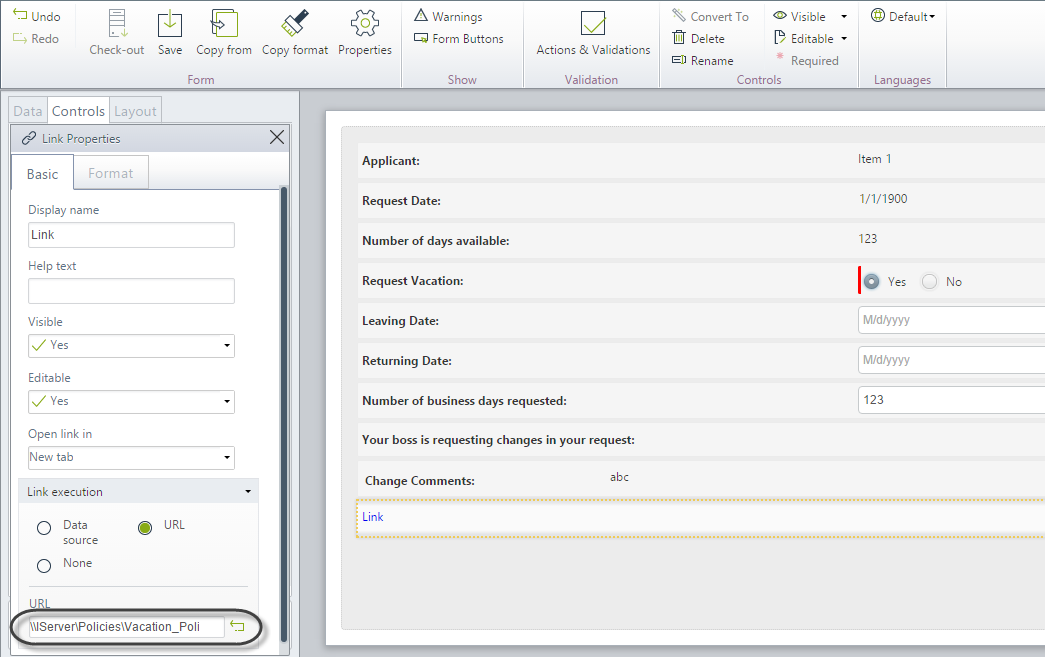Click the properties panel vertical scrollbar

[284, 413]
